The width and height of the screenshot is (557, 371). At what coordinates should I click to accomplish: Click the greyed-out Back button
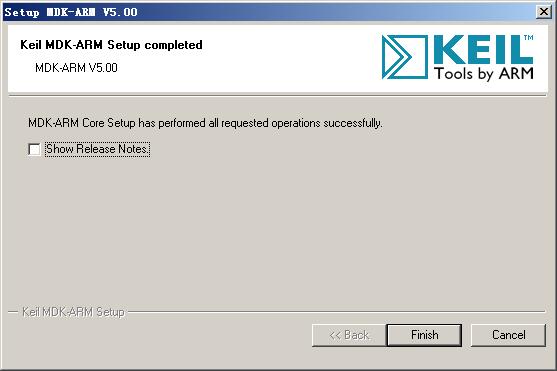click(x=349, y=335)
